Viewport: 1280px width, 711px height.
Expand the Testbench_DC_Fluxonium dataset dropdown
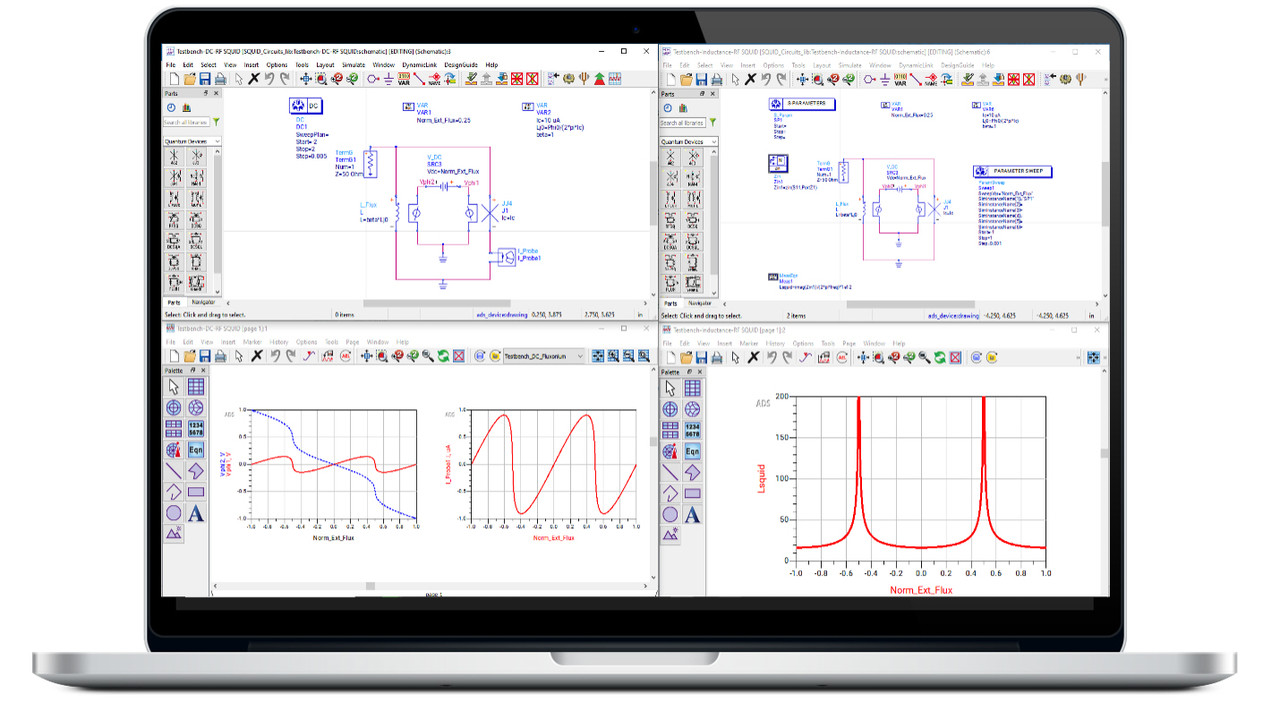581,355
